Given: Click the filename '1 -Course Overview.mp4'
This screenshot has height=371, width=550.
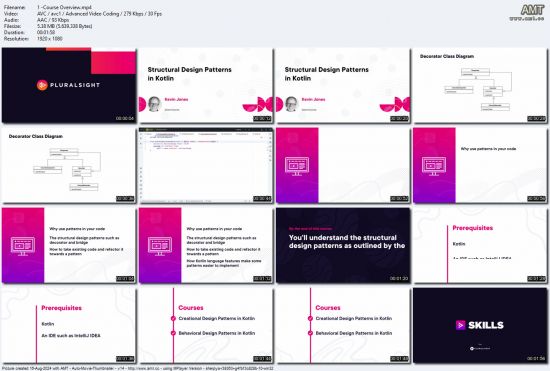Looking at the screenshot, I should (65, 7).
